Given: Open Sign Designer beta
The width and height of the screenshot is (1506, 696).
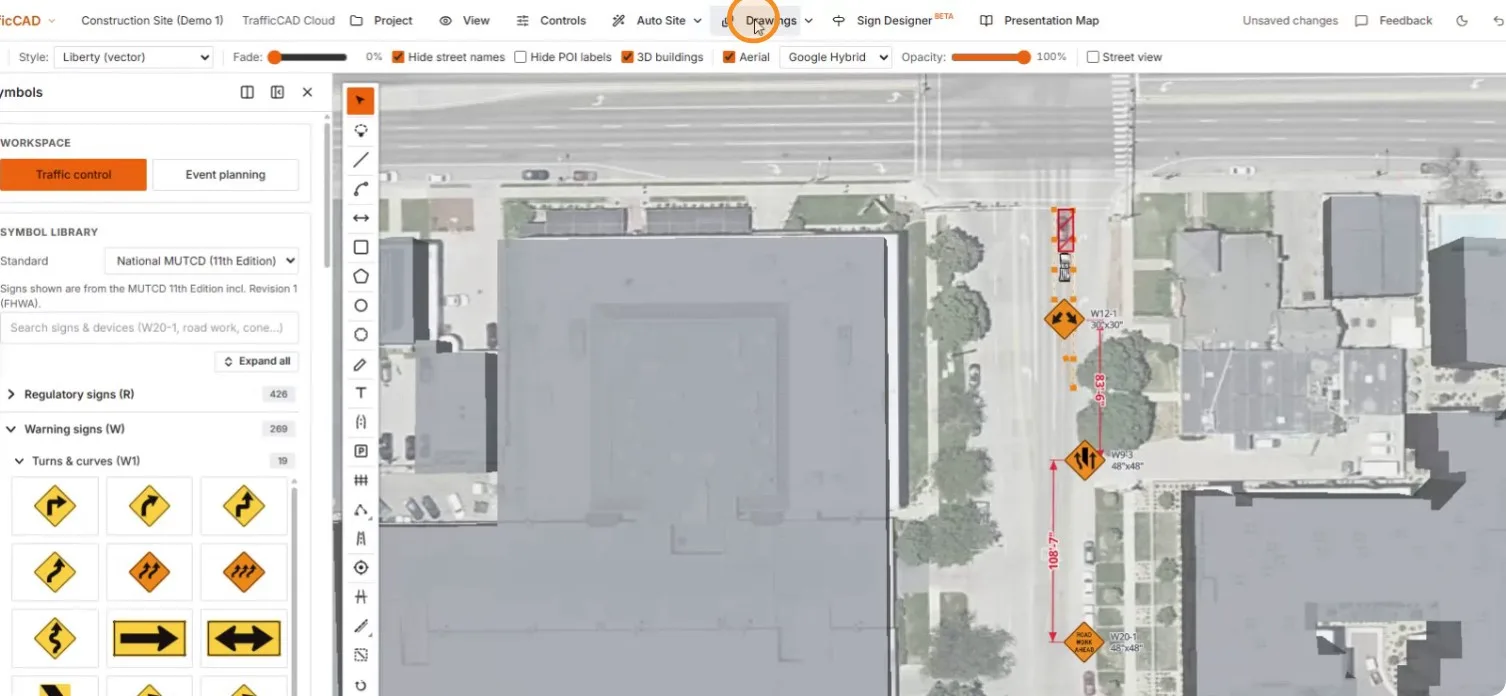Looking at the screenshot, I should pos(892,20).
